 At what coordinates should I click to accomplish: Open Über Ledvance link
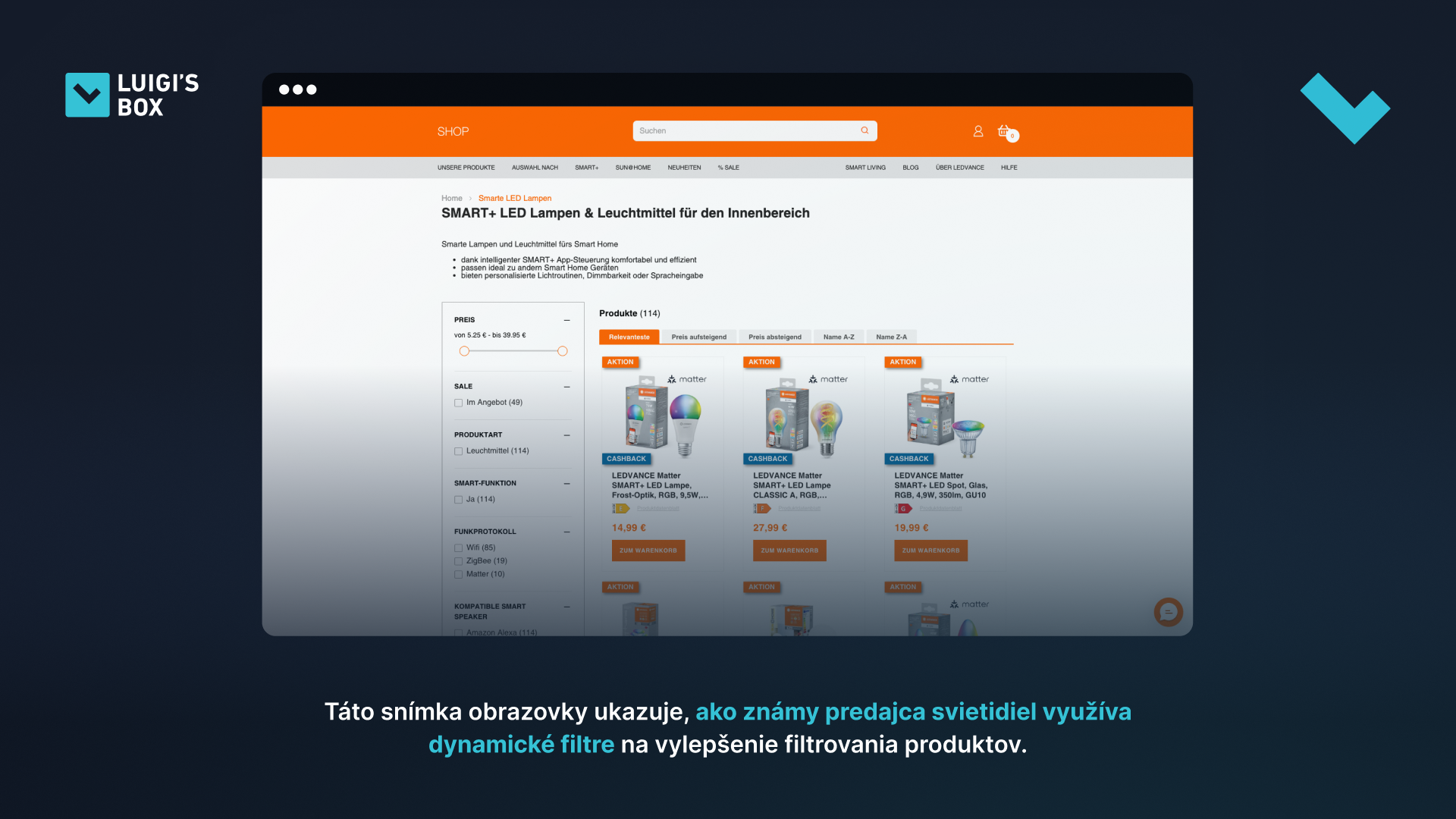pos(959,168)
